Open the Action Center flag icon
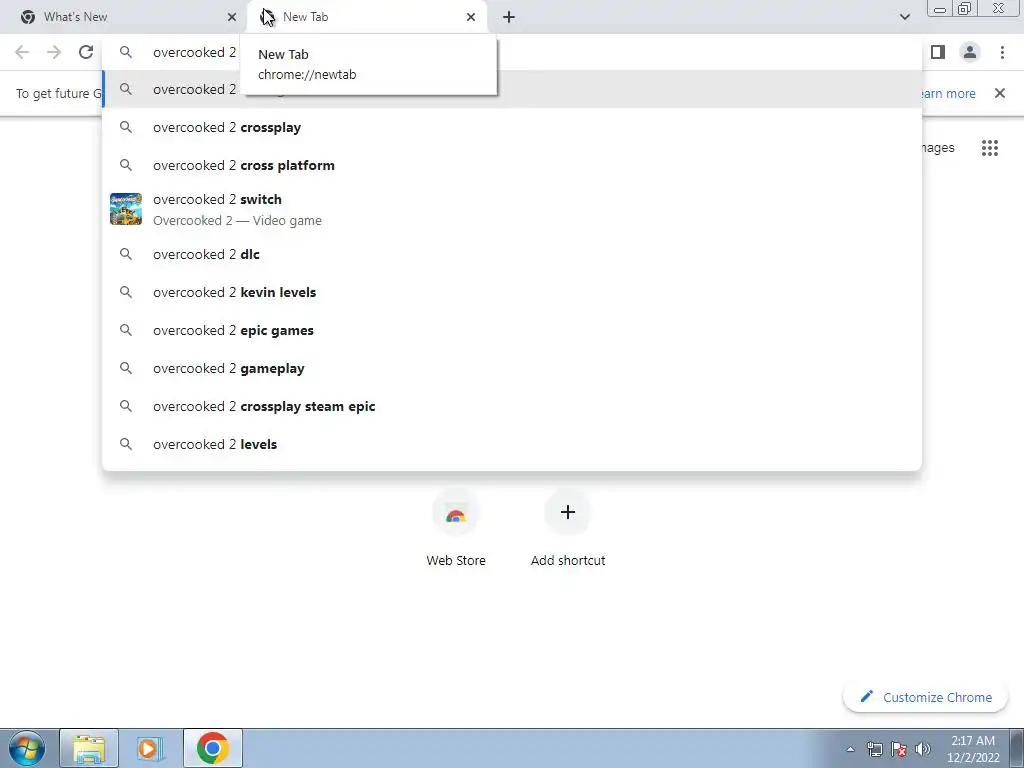The height and width of the screenshot is (768, 1024). coord(899,749)
